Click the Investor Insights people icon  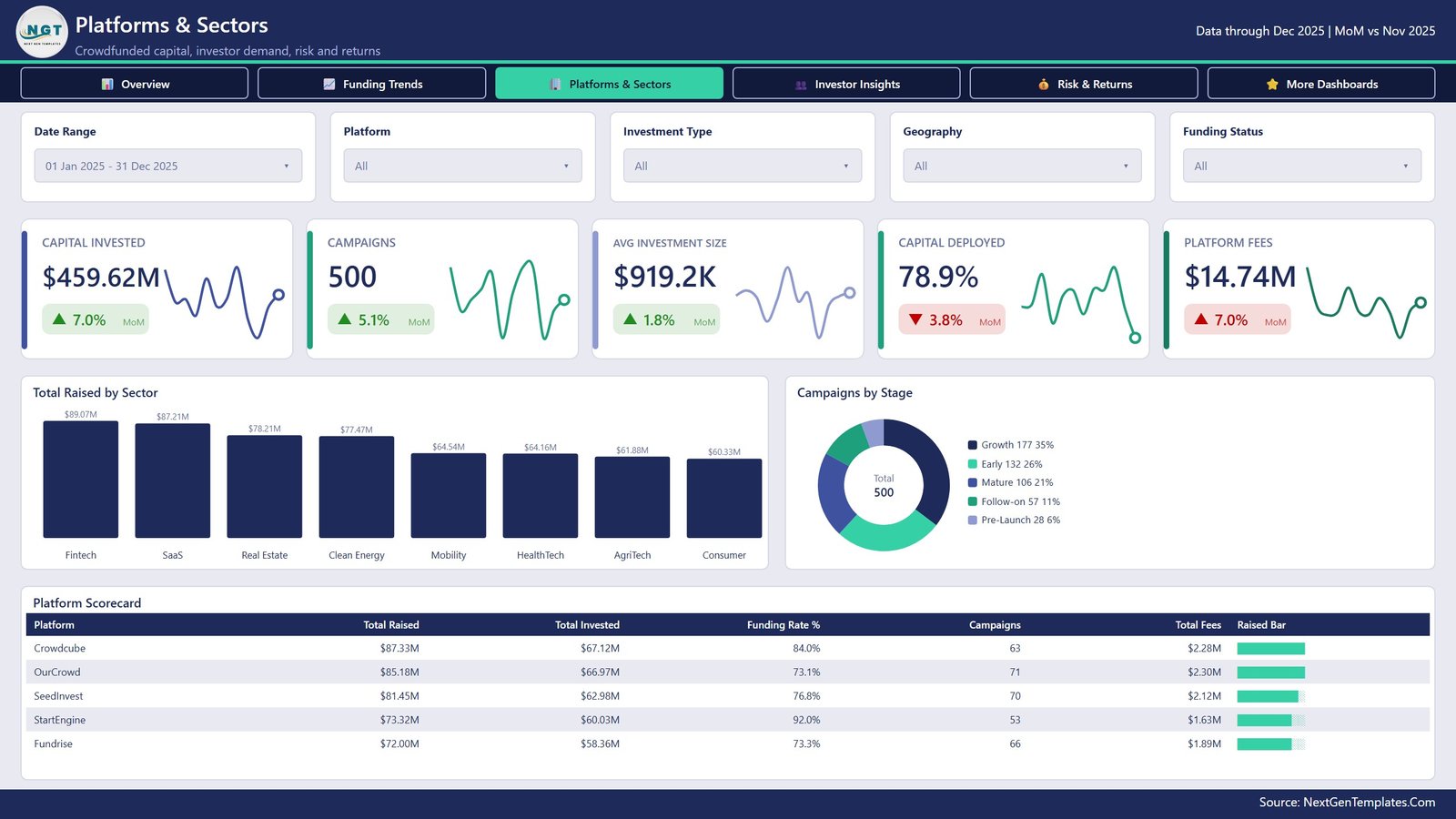pos(801,85)
